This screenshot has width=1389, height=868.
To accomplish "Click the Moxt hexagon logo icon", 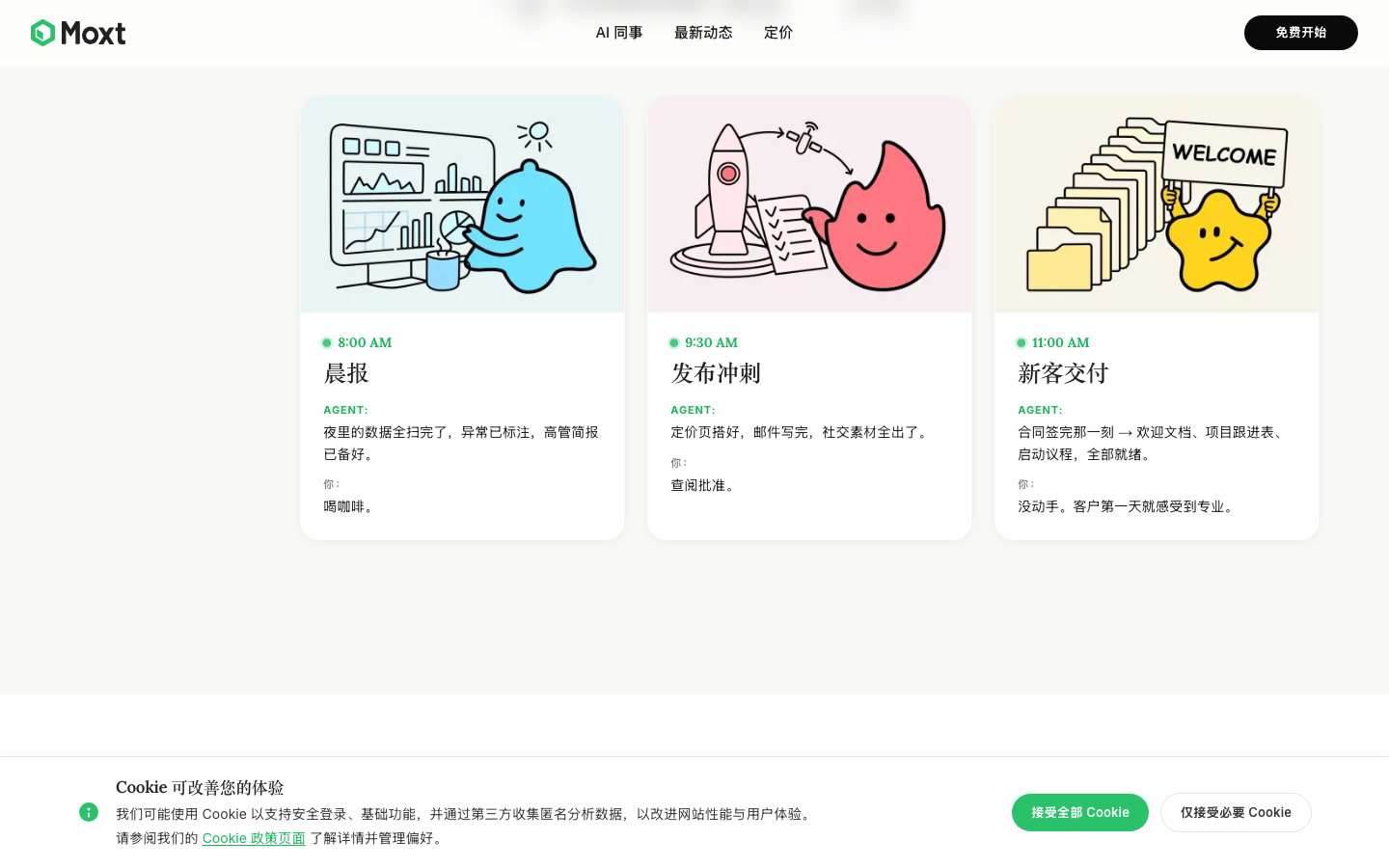I will click(x=42, y=33).
